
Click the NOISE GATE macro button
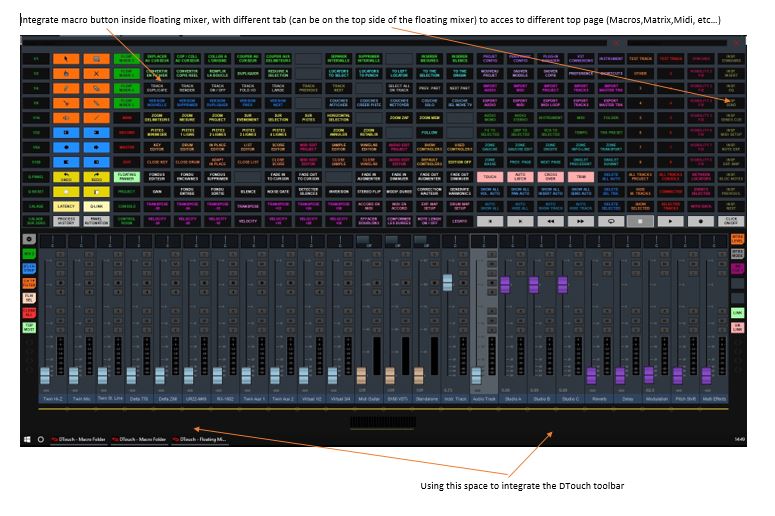point(278,192)
